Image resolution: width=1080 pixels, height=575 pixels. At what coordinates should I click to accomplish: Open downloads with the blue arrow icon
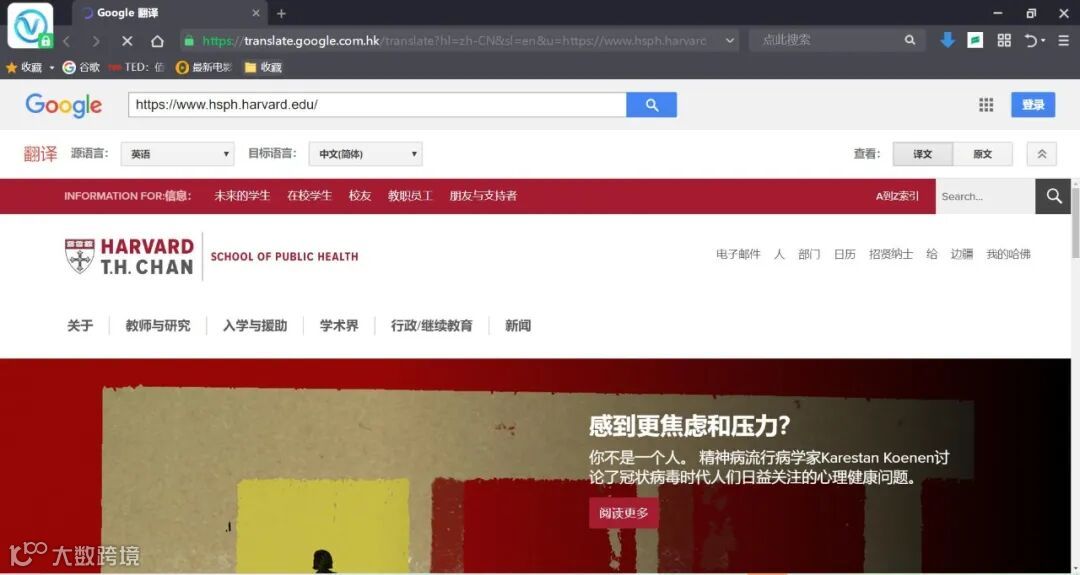pos(948,40)
